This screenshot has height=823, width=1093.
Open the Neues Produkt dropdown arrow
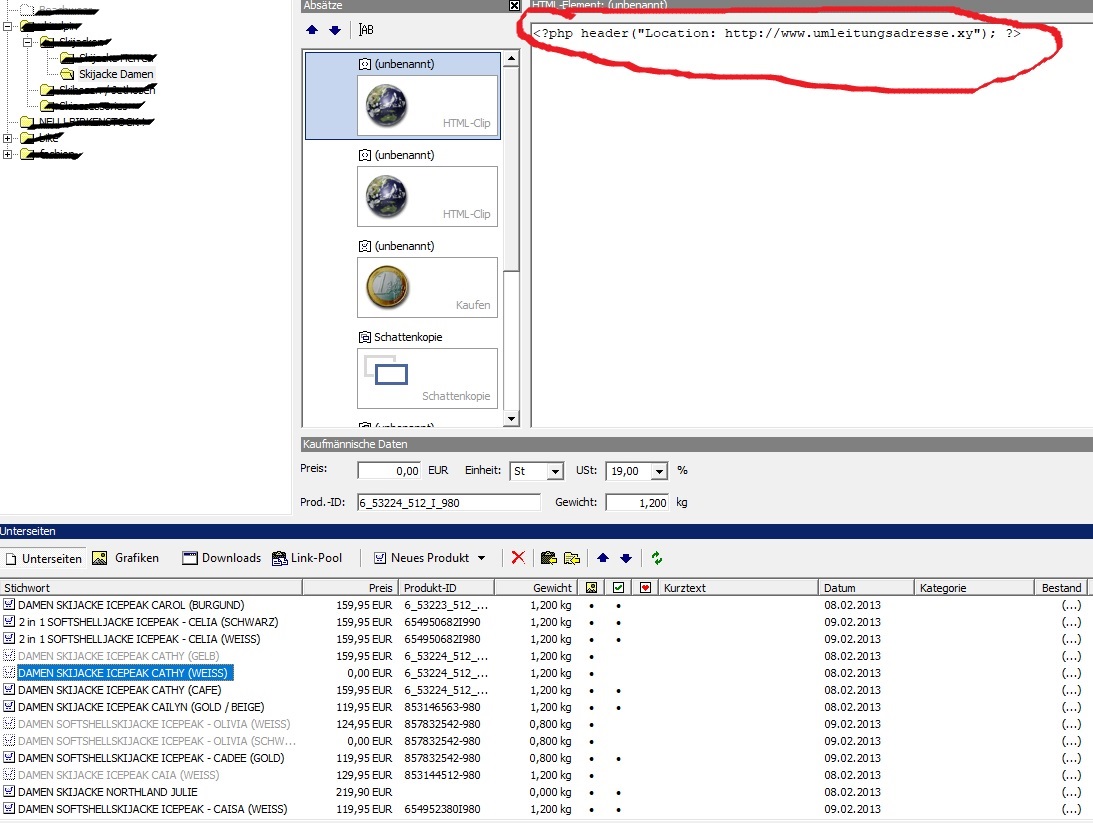coord(482,558)
